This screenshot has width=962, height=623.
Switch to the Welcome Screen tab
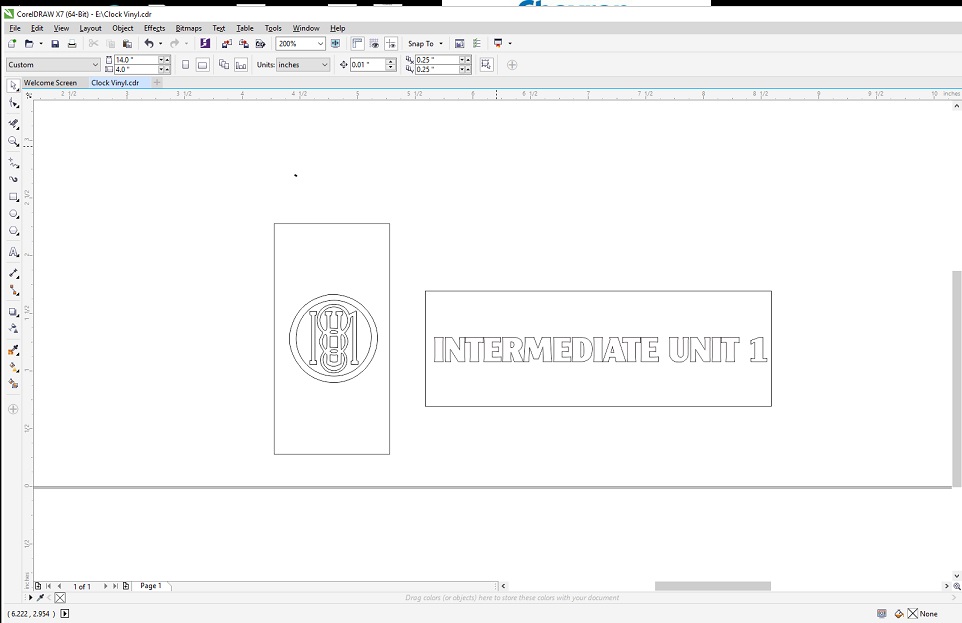tap(50, 83)
